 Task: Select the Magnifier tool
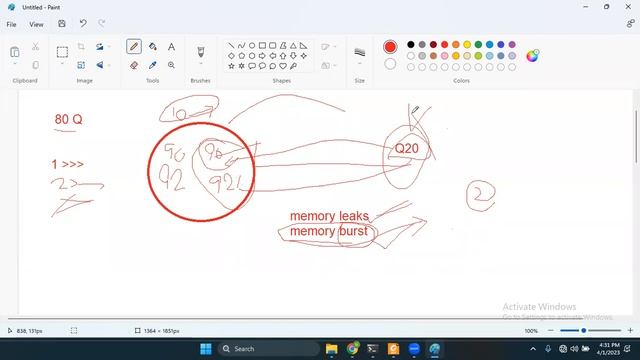171,65
